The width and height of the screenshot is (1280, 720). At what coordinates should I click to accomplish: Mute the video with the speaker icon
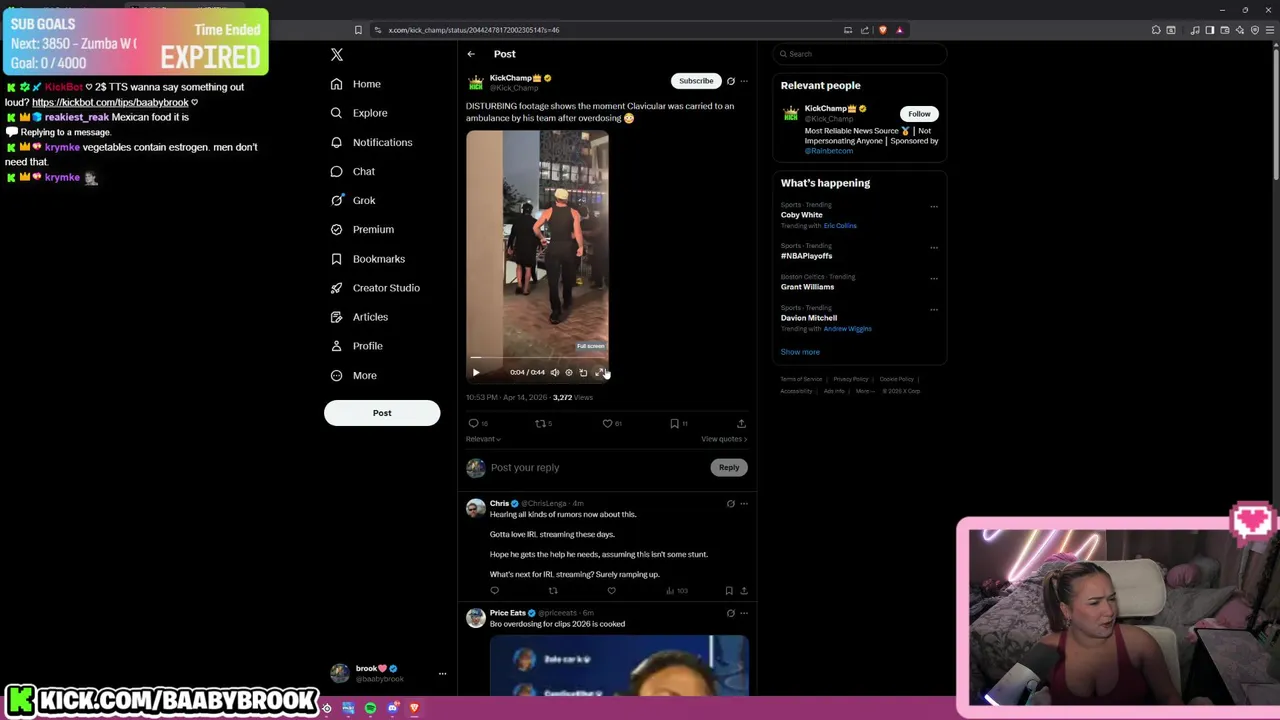point(555,372)
